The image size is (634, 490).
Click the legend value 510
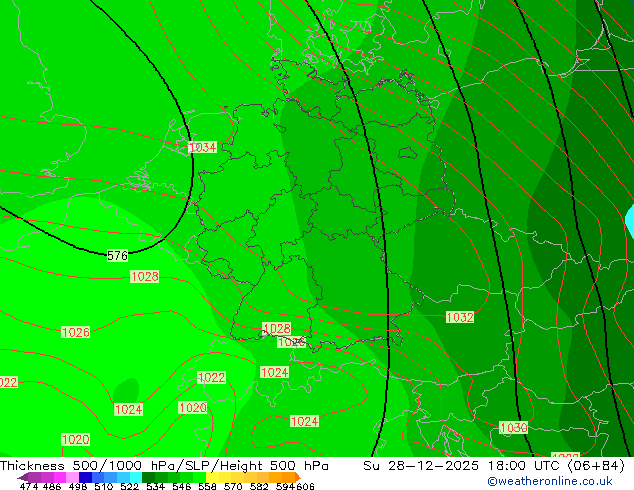104,486
